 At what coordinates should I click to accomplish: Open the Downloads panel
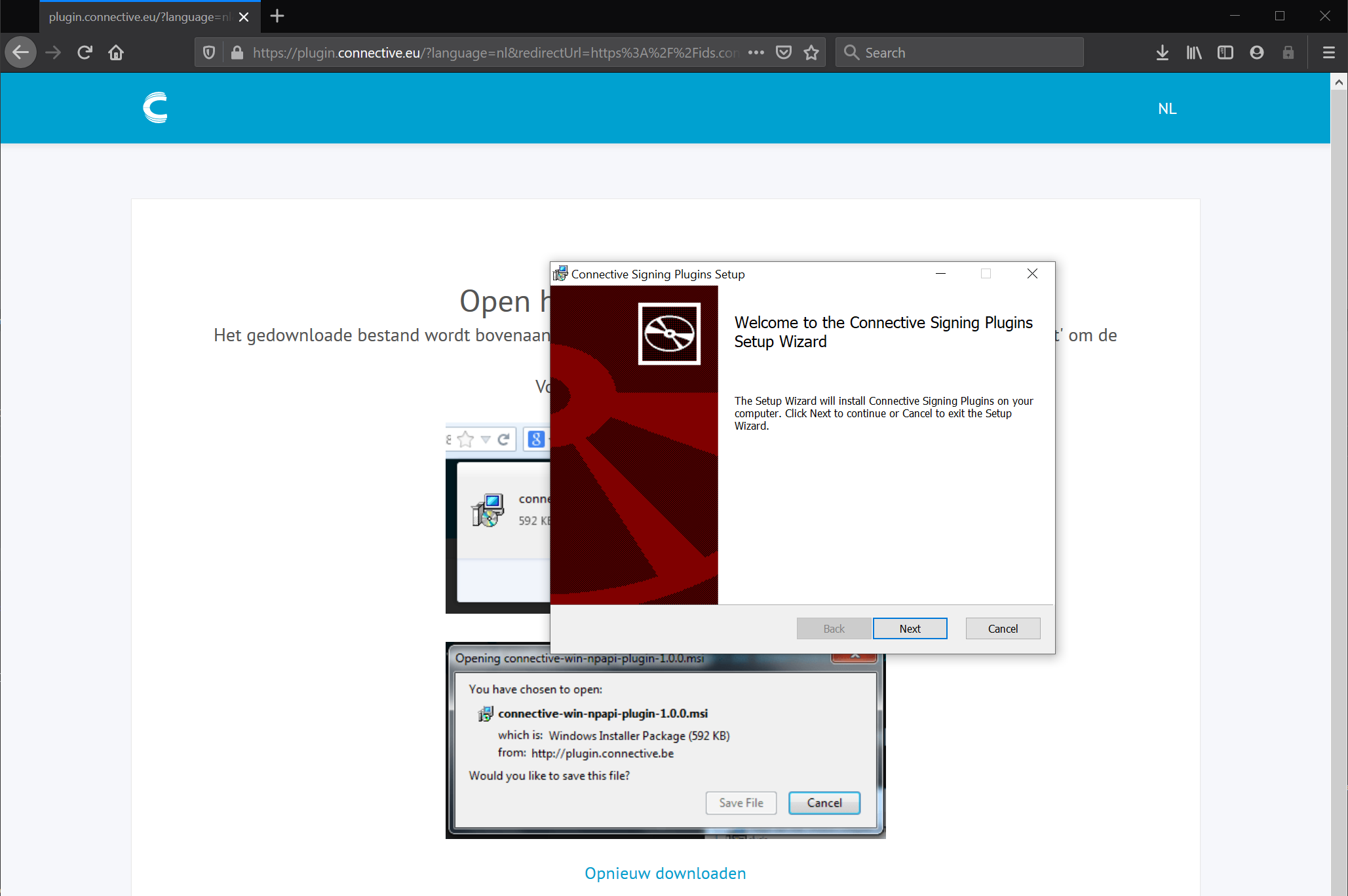click(x=1163, y=52)
